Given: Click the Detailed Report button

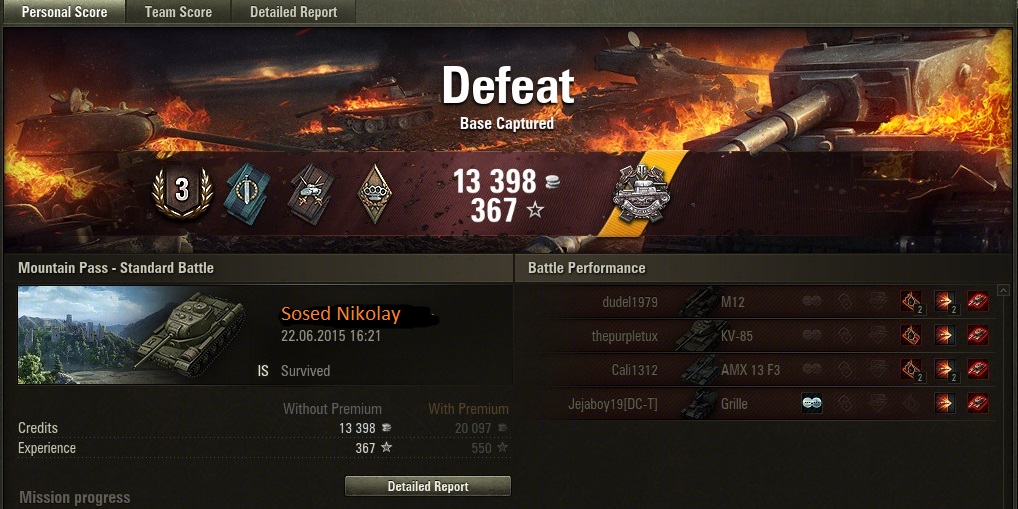Looking at the screenshot, I should point(428,486).
